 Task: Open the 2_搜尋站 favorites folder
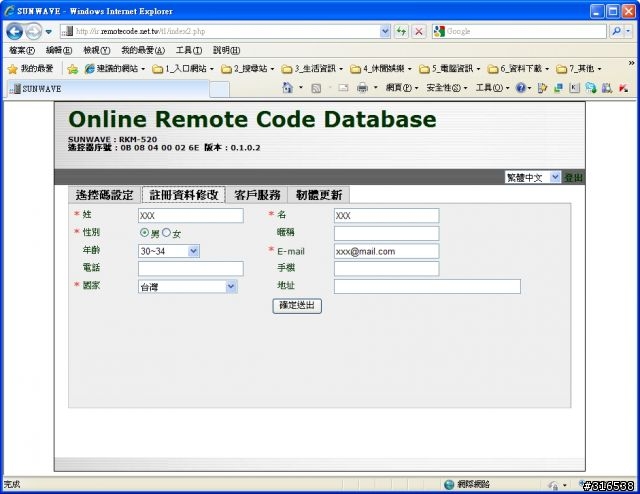pos(248,69)
